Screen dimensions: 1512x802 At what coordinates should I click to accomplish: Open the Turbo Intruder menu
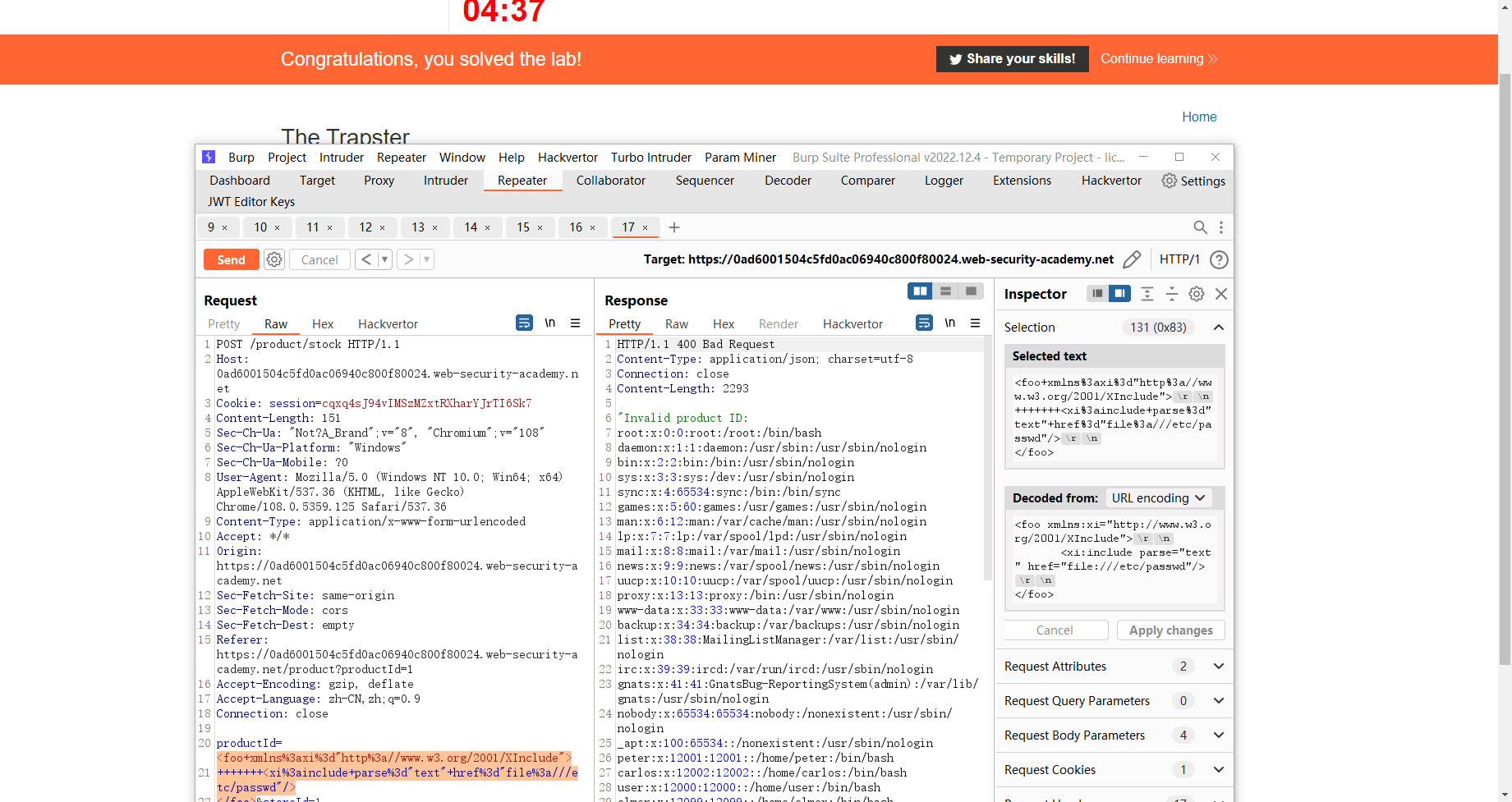click(651, 158)
